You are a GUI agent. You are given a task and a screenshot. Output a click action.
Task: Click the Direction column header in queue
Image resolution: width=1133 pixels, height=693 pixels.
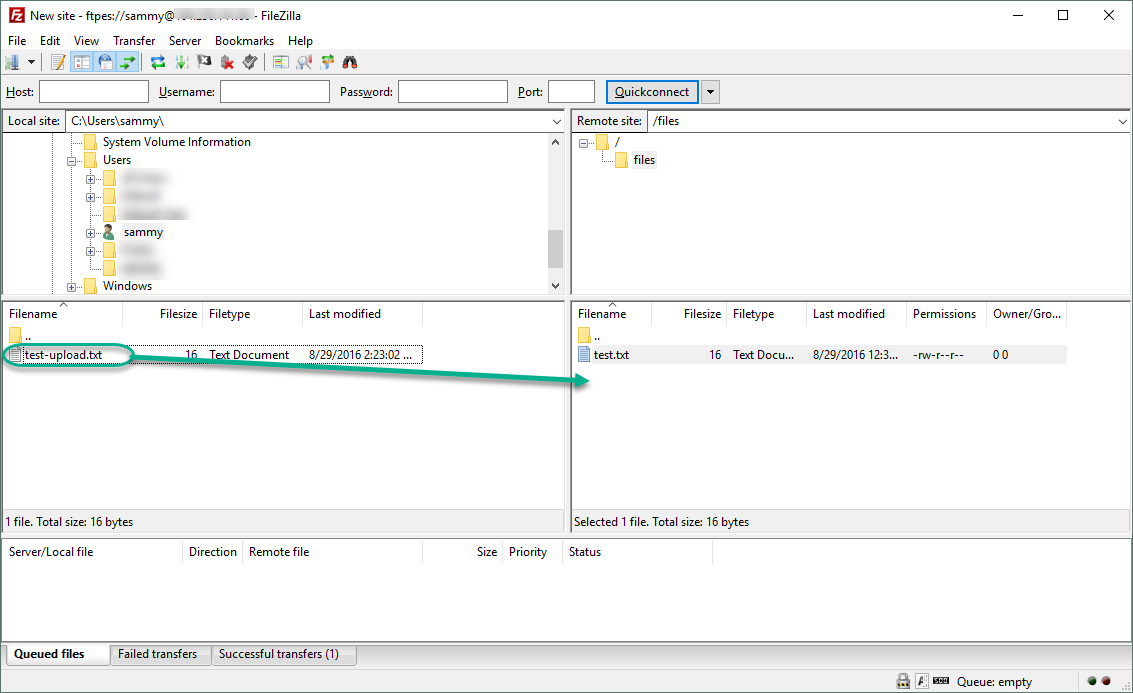coord(212,552)
